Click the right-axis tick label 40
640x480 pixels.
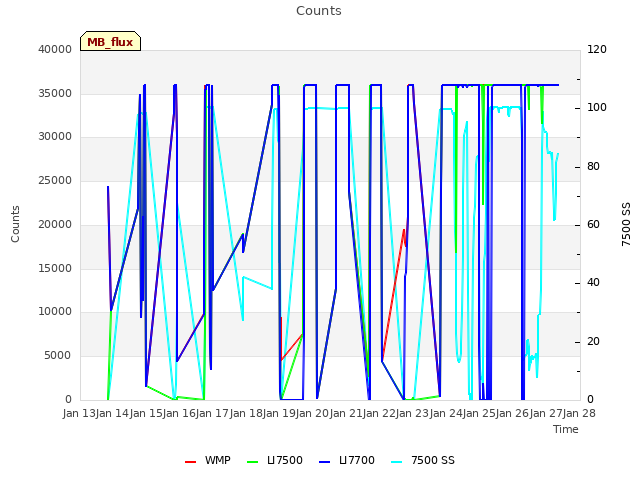pos(593,282)
